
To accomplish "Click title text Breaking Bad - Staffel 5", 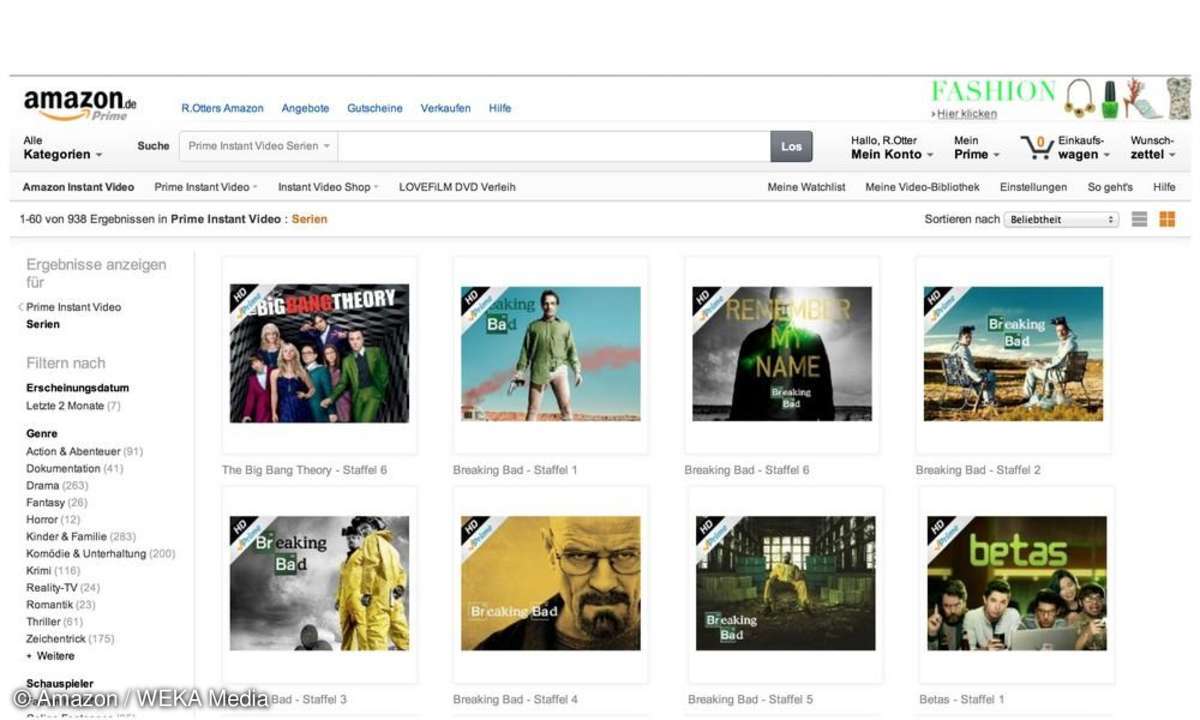I will tap(750, 699).
